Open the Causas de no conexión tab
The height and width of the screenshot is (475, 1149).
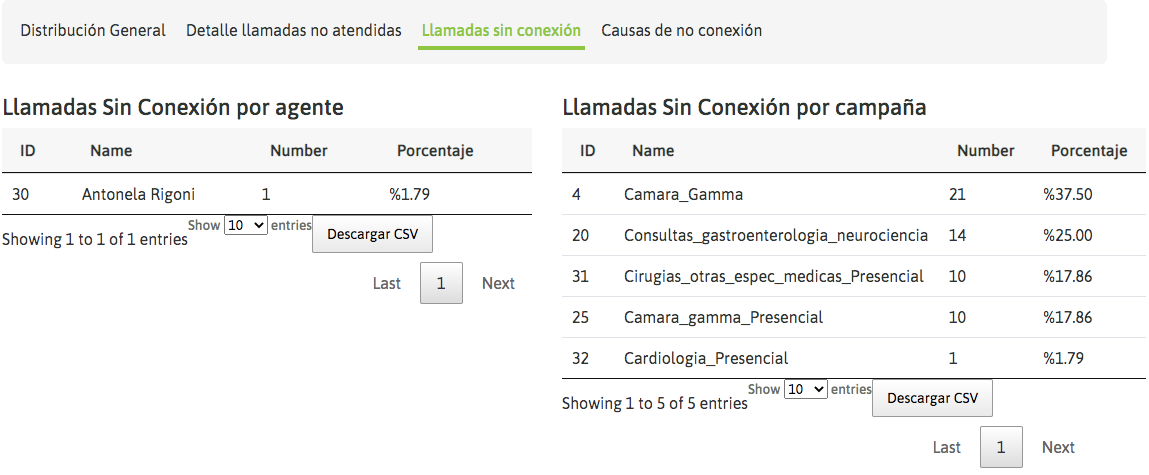(x=681, y=31)
